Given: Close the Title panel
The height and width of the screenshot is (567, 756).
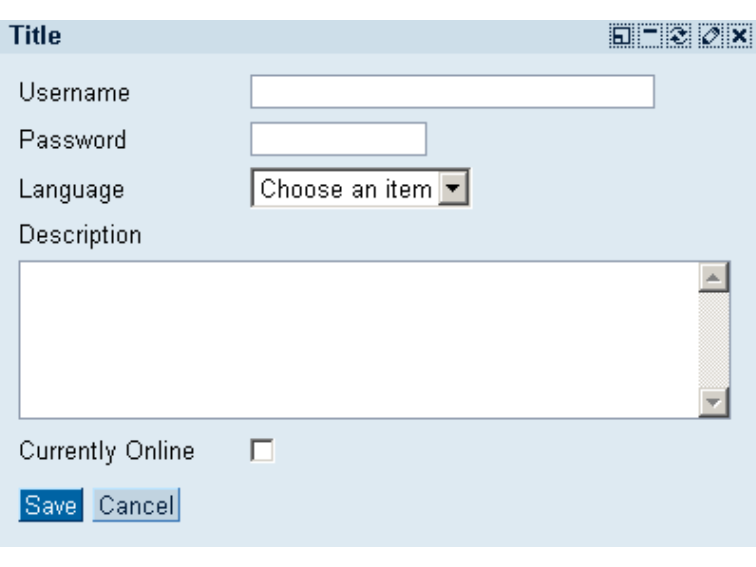Looking at the screenshot, I should pos(738,38).
